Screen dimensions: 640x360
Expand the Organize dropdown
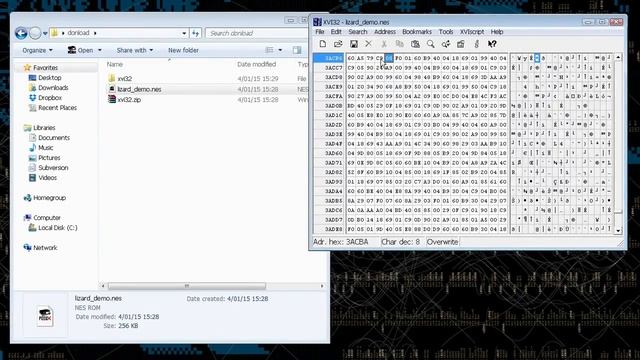[x=38, y=50]
